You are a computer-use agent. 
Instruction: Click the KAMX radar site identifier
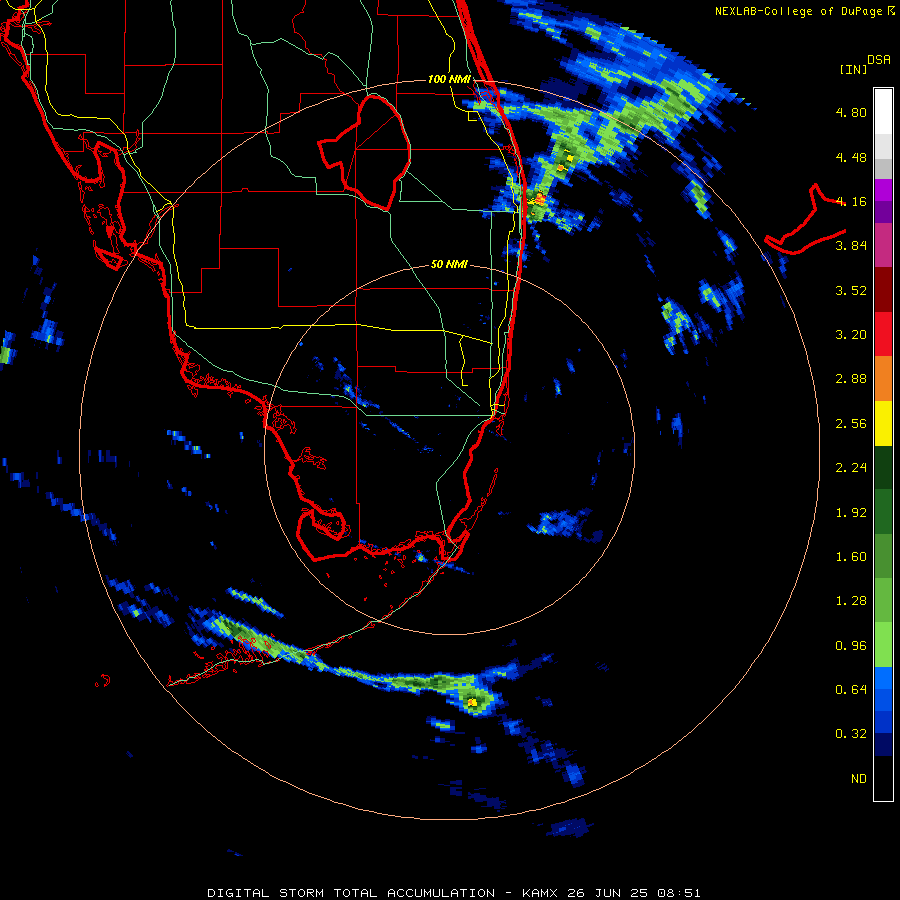541,893
